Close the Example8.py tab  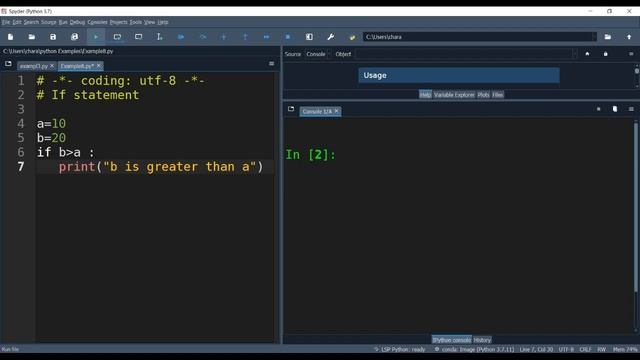coord(99,66)
